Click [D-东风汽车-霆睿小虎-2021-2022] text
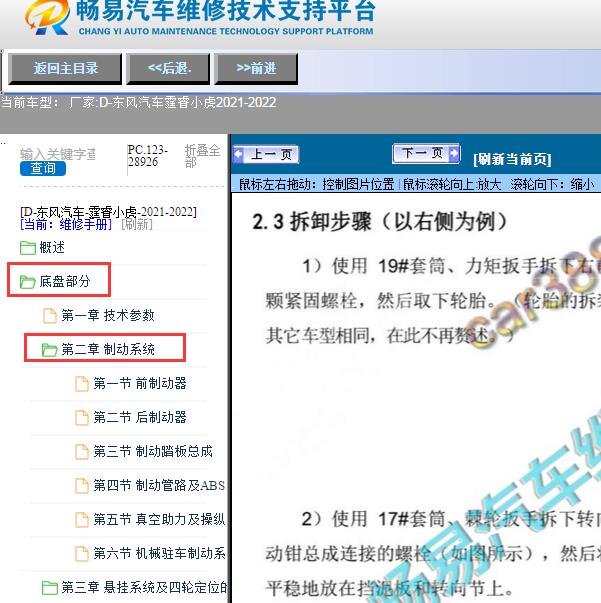Screen dimensions: 601x603 pyautogui.click(x=108, y=212)
